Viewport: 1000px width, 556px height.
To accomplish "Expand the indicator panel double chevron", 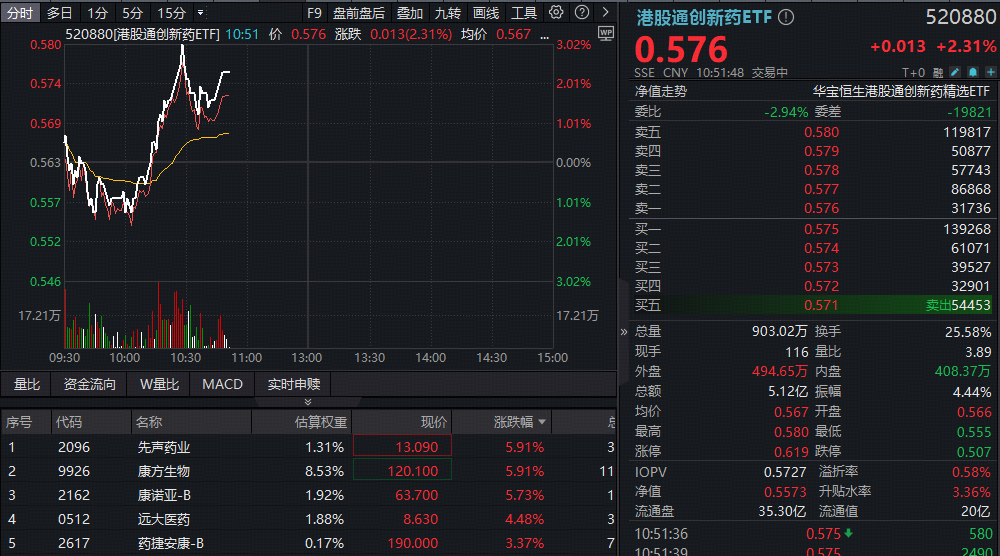I will coord(308,401).
